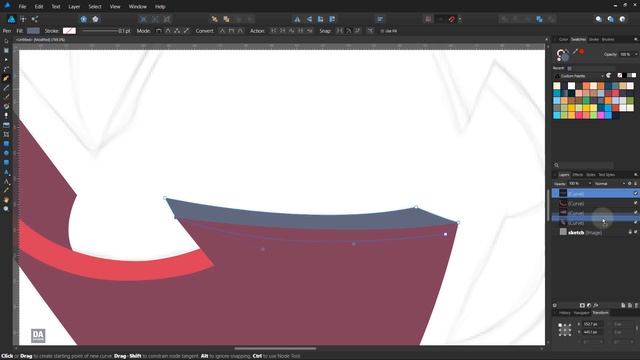The width and height of the screenshot is (640, 360).
Task: Click the swatches search field
Action: (586, 165)
